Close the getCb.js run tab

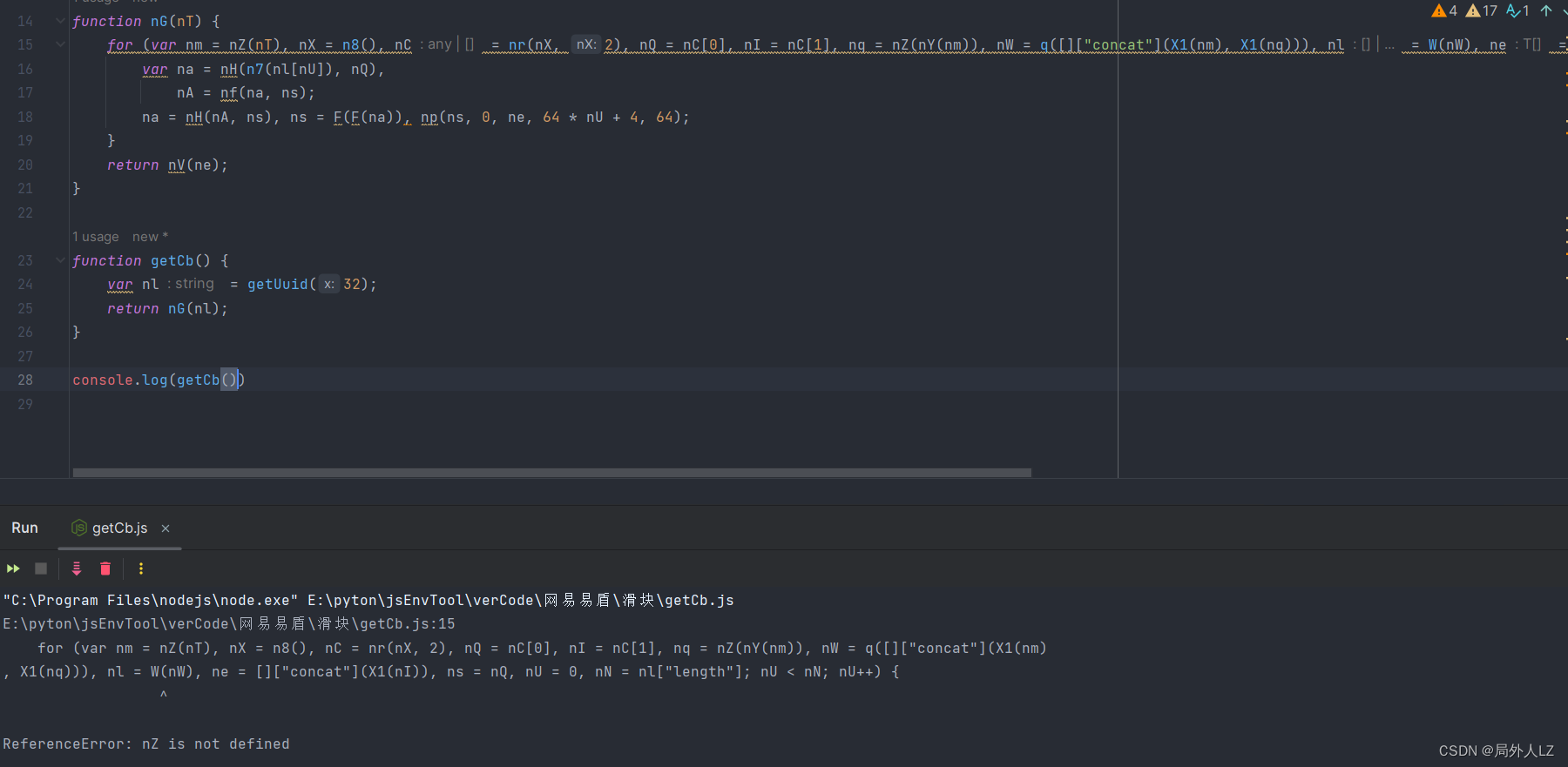pyautogui.click(x=166, y=528)
